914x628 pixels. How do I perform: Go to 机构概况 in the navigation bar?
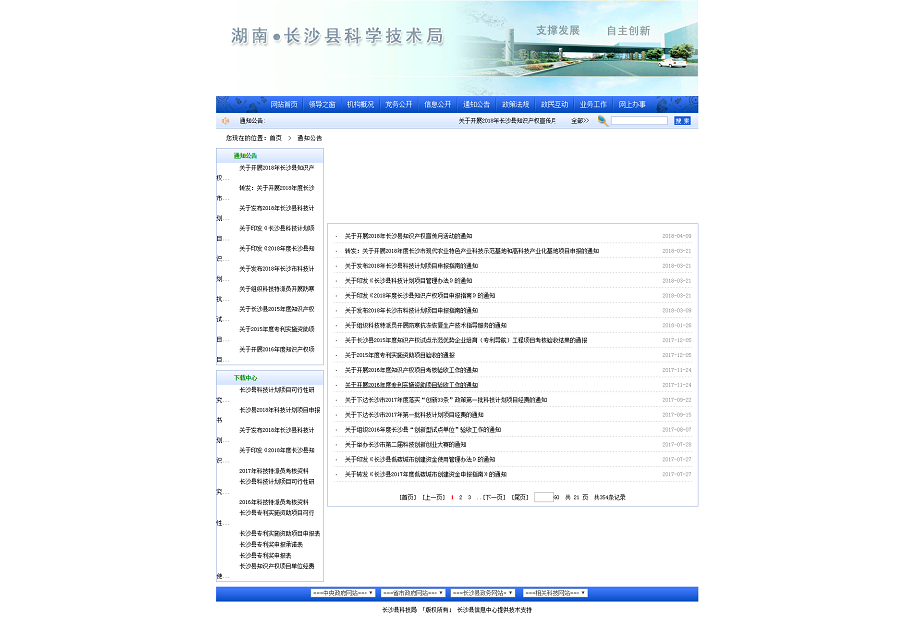coord(360,104)
